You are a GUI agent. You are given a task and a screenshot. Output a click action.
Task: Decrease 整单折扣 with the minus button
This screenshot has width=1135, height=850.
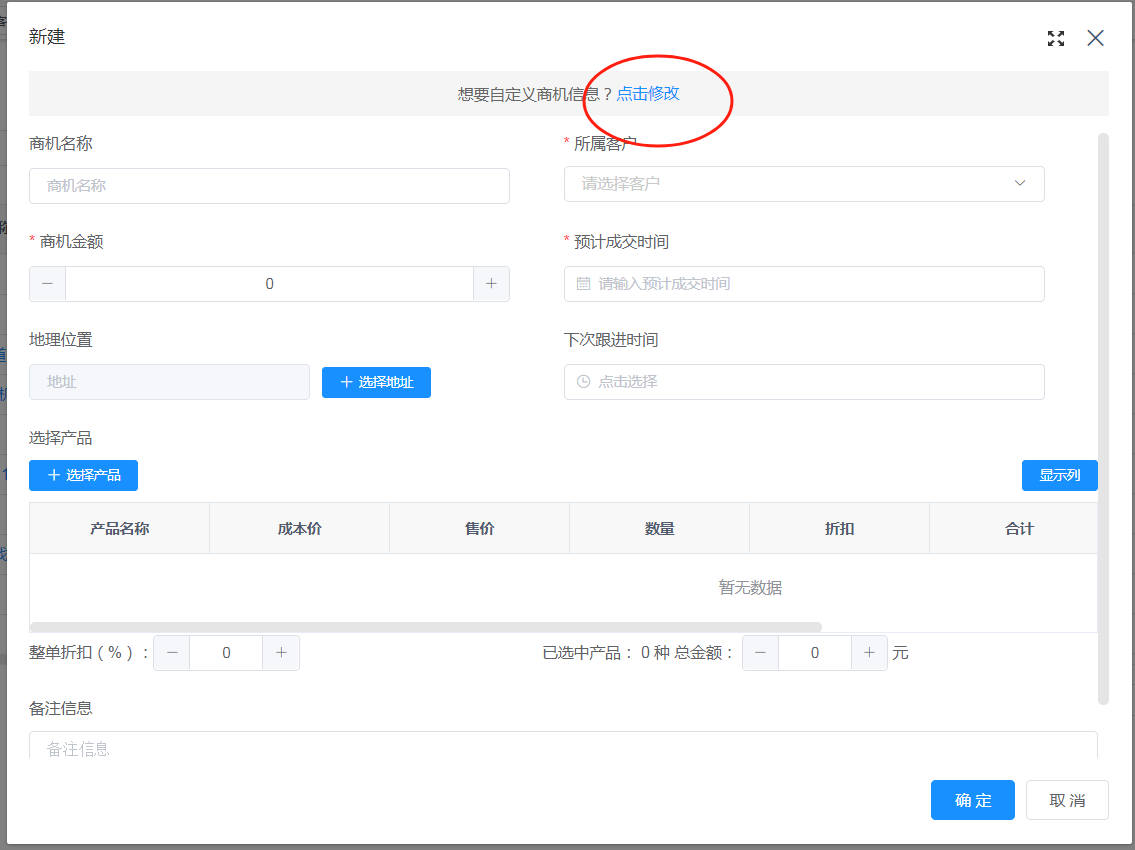coord(172,653)
